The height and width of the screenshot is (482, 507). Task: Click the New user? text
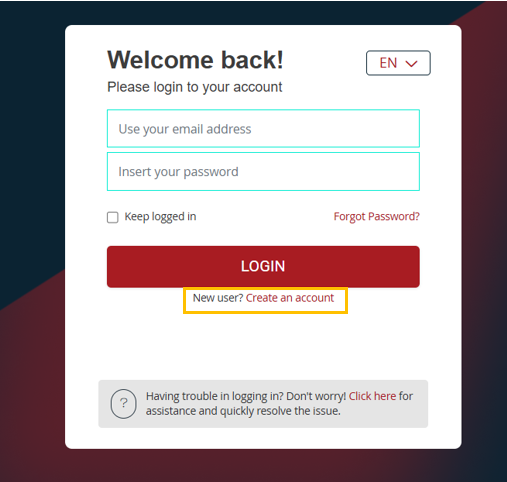pos(218,298)
